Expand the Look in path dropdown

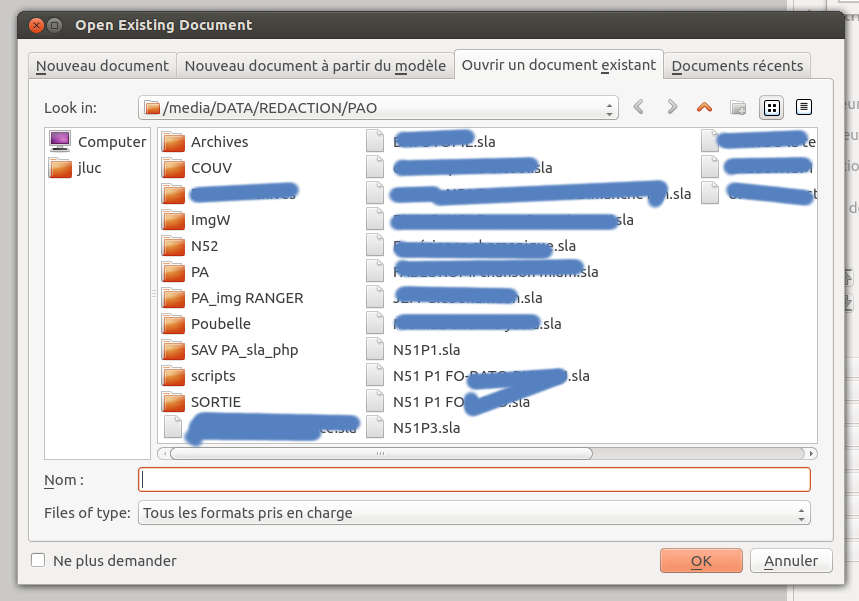[x=609, y=107]
